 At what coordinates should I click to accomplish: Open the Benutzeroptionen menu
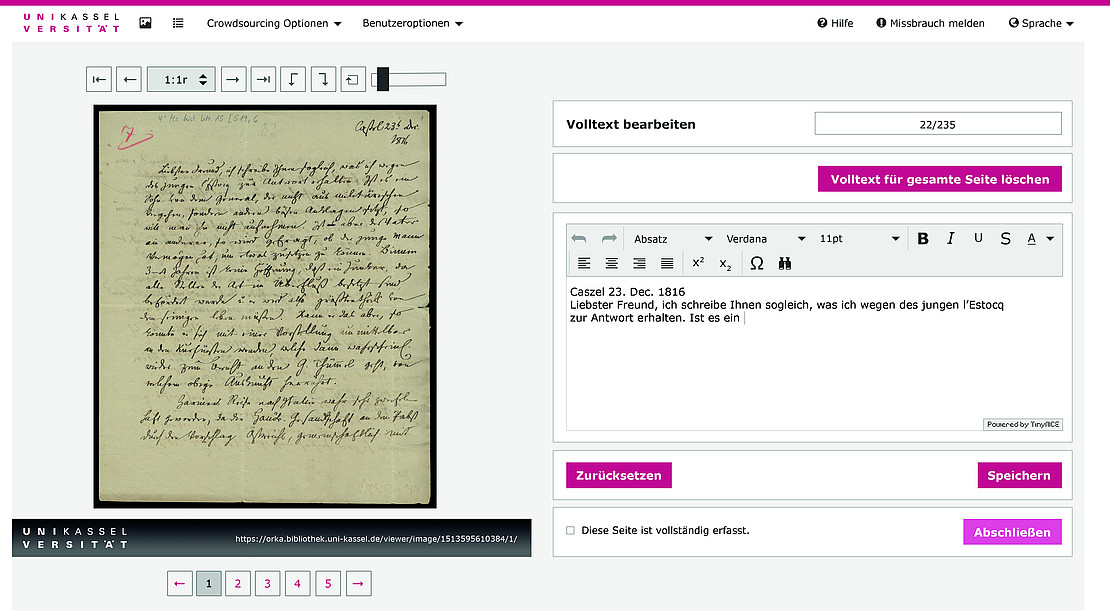(412, 23)
